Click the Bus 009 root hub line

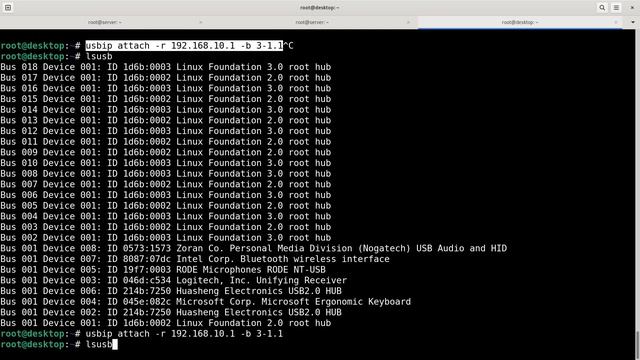(x=166, y=152)
